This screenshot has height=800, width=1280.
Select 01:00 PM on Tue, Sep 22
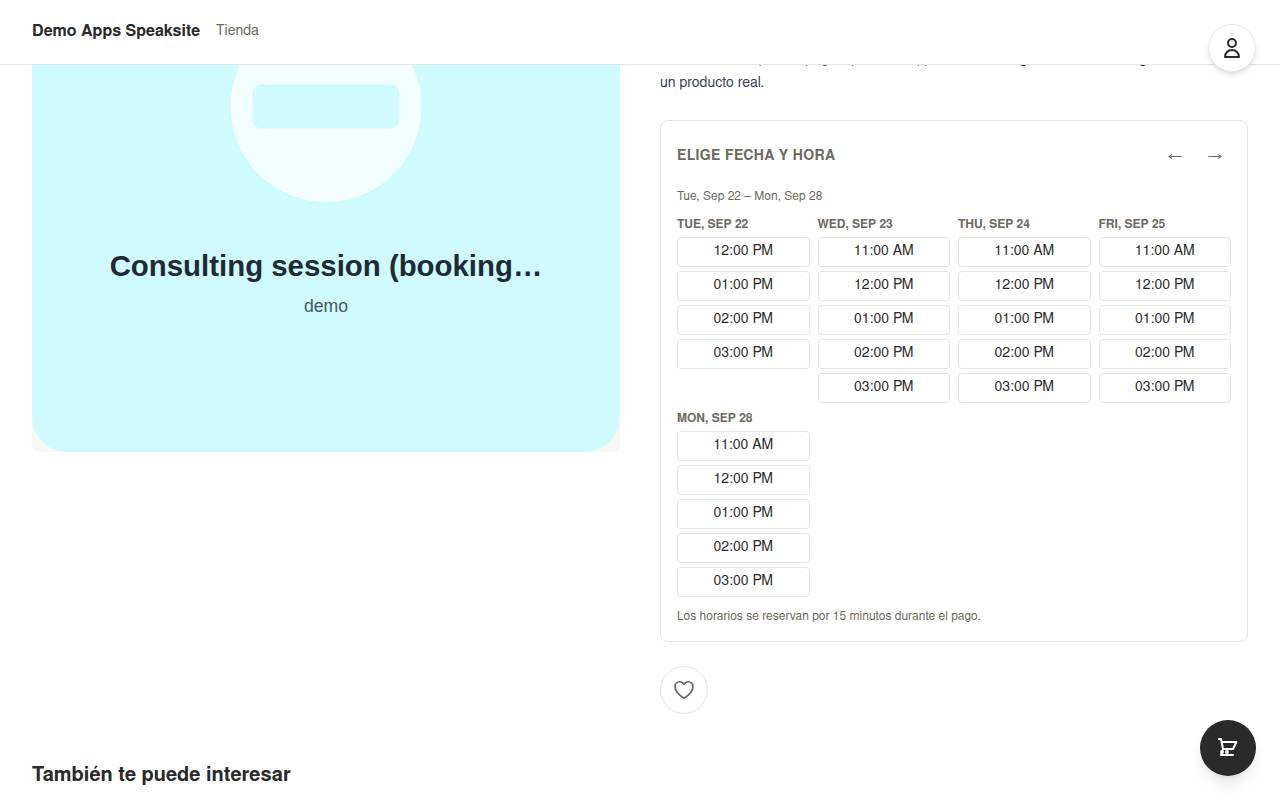click(743, 285)
